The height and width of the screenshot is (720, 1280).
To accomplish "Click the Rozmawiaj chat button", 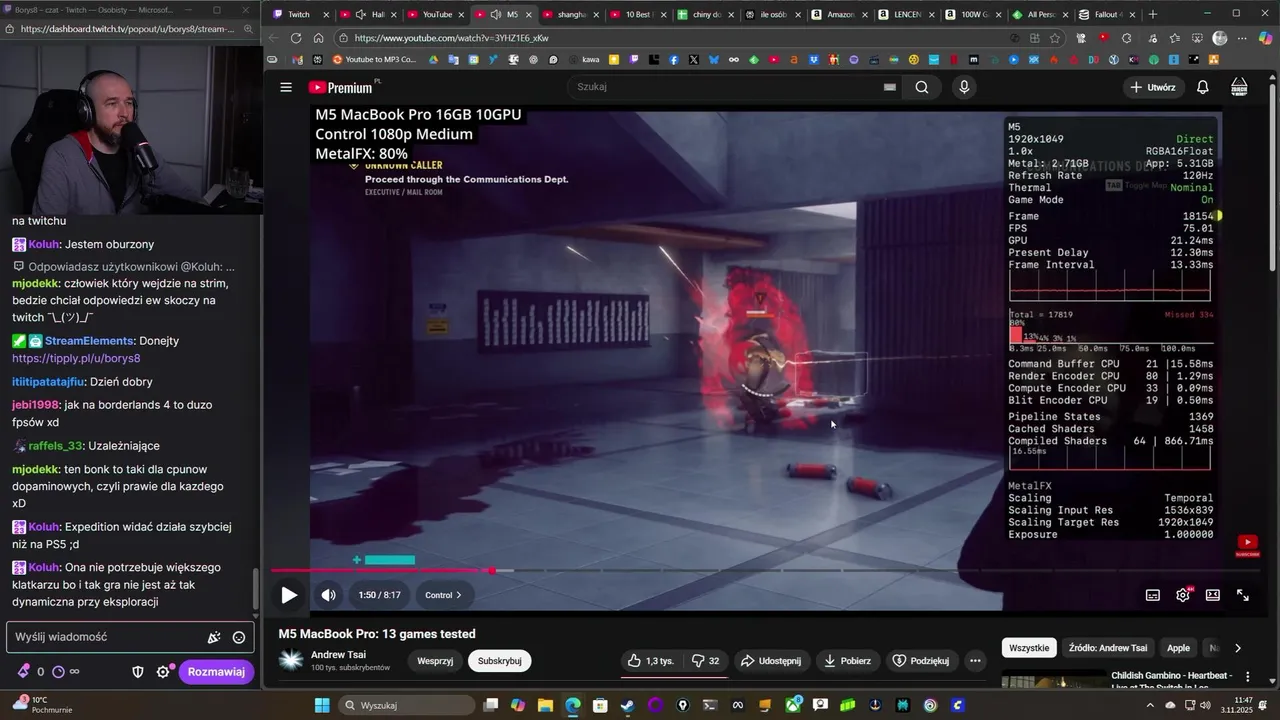I will [x=216, y=672].
